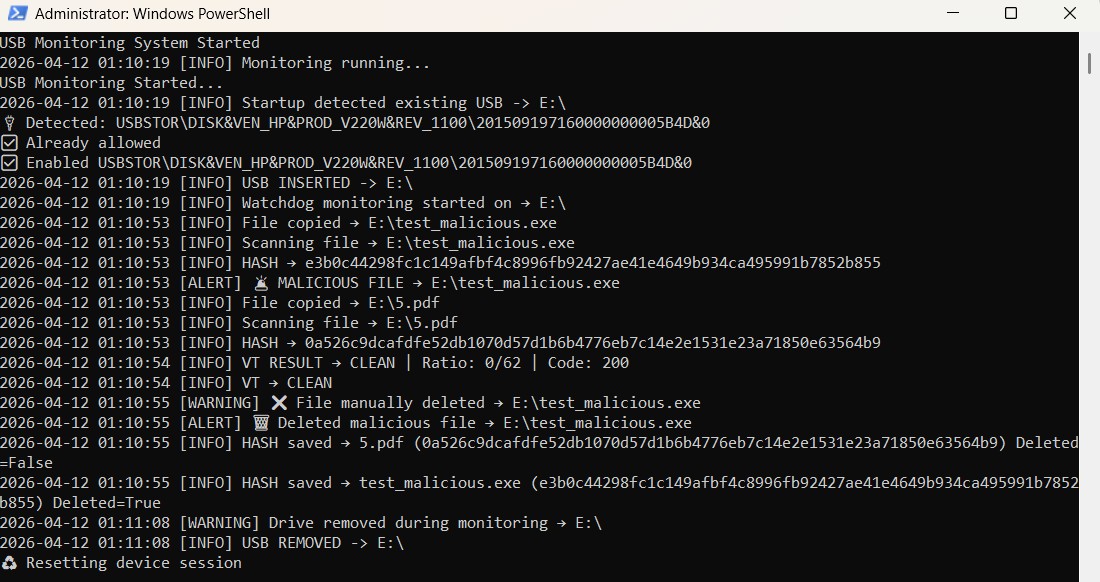The width and height of the screenshot is (1100, 582).
Task: Click the PowerShell icon in the title bar
Action: (14, 14)
